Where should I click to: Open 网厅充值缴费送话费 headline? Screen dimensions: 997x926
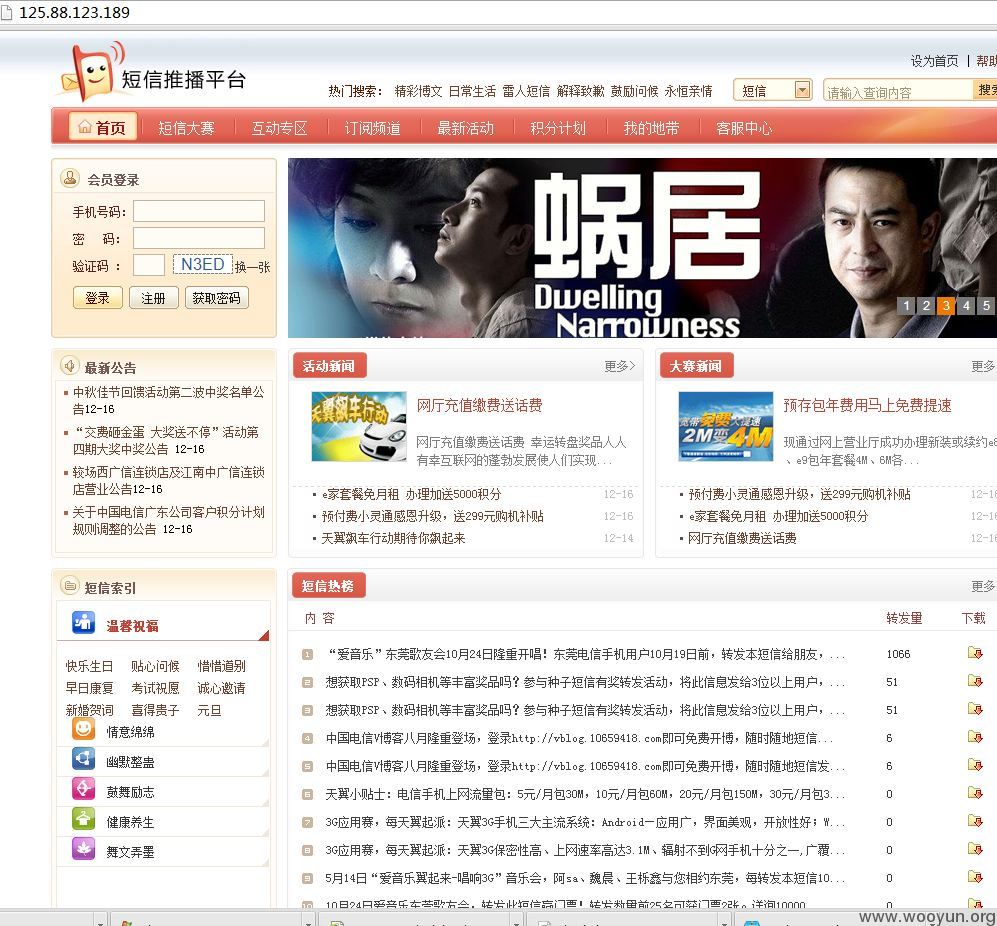pos(479,405)
